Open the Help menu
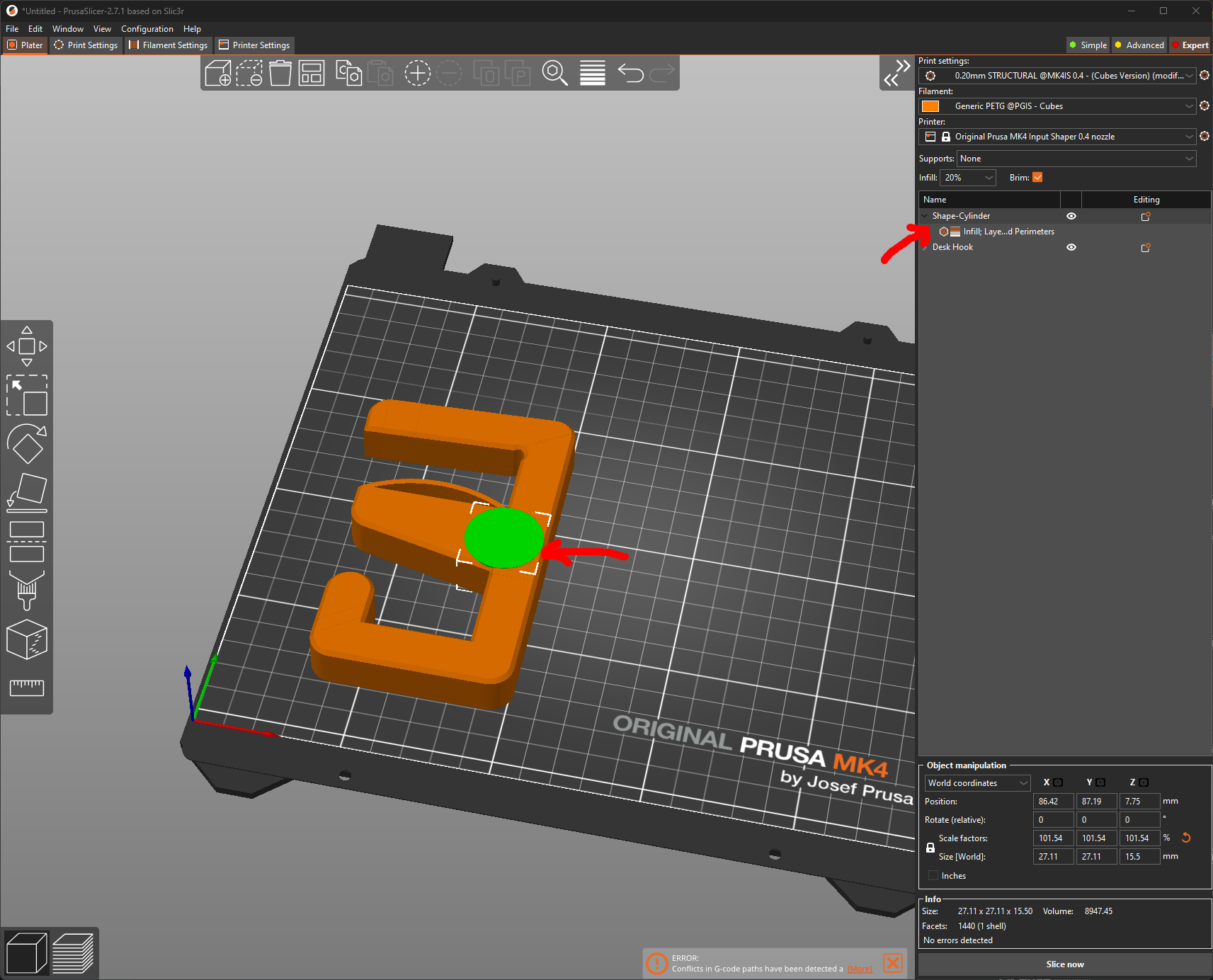1213x980 pixels. 192,29
